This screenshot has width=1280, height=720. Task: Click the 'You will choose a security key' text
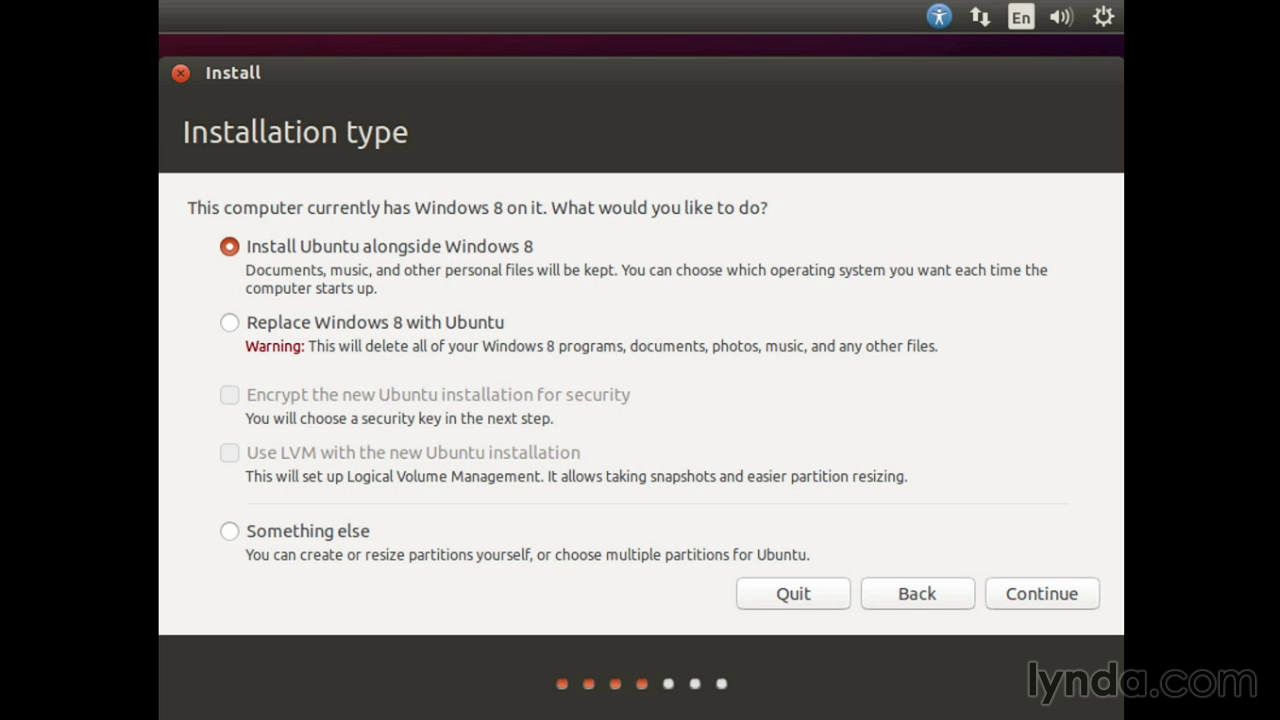(399, 419)
